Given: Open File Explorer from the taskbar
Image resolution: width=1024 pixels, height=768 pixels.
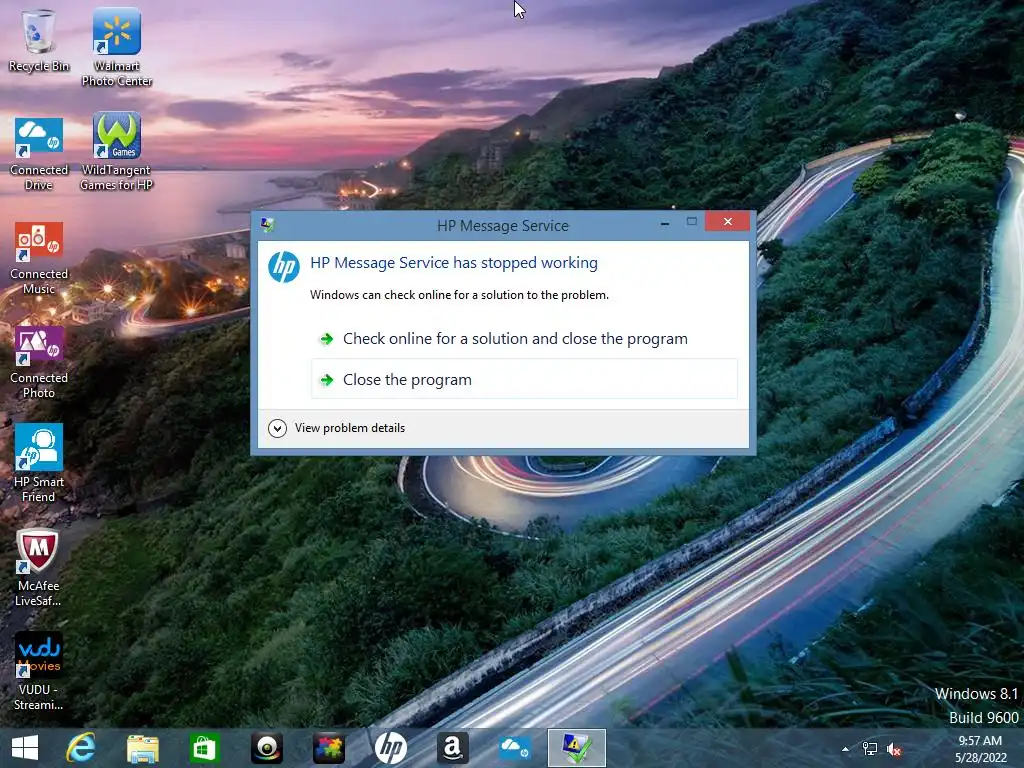Looking at the screenshot, I should click(x=142, y=748).
